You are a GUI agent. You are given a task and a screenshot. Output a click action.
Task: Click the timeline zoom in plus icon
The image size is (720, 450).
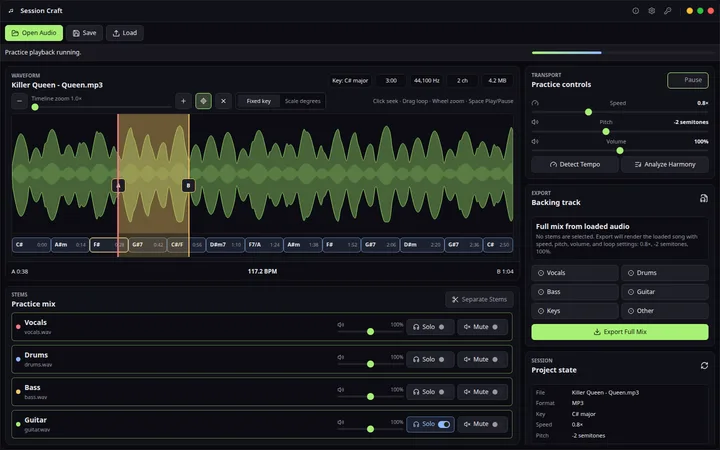click(183, 101)
